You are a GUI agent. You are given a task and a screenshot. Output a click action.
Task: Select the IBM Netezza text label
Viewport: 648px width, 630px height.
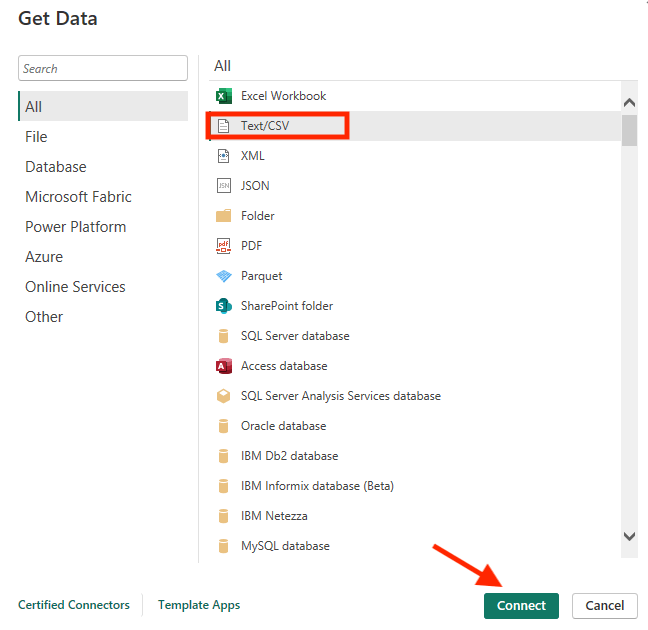(274, 516)
